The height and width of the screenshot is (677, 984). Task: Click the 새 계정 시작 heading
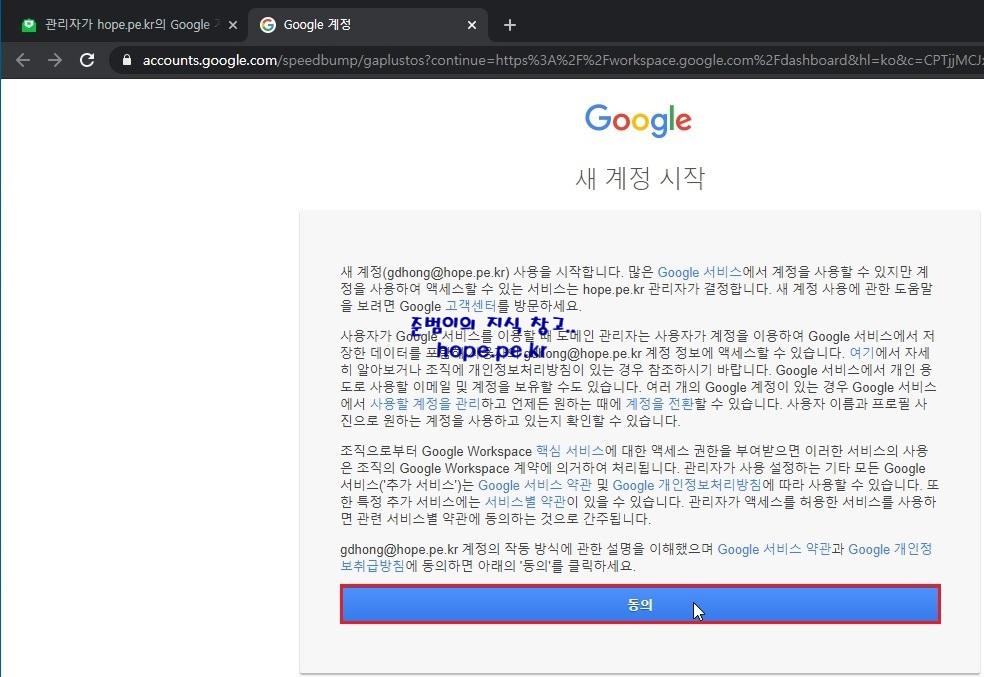click(x=640, y=178)
